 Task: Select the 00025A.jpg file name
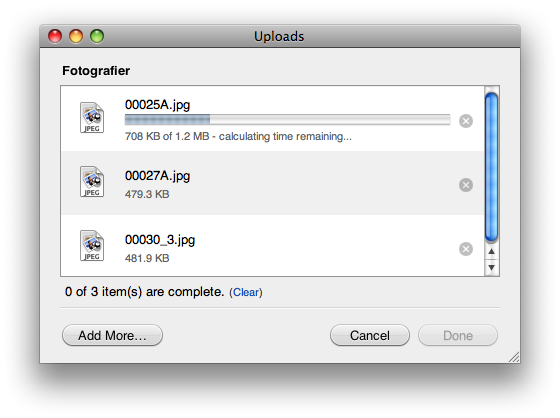(158, 105)
